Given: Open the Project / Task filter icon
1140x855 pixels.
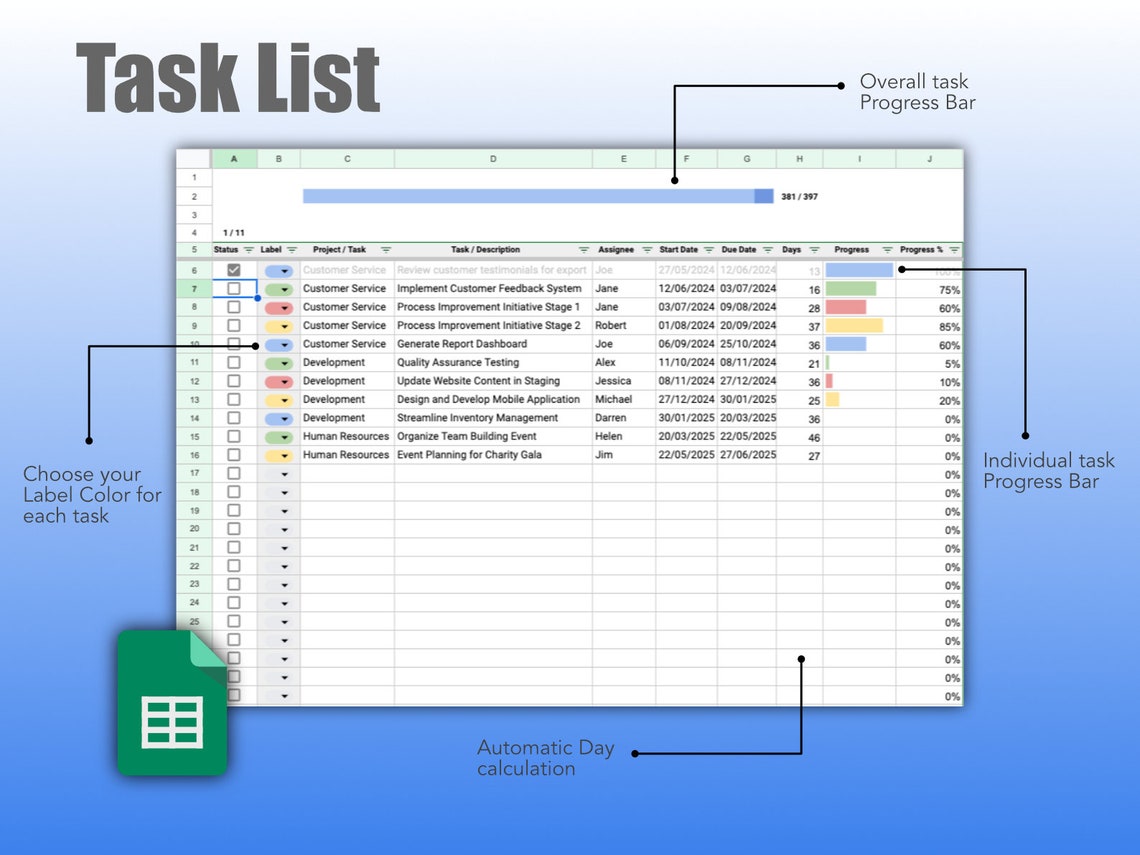Looking at the screenshot, I should [385, 250].
